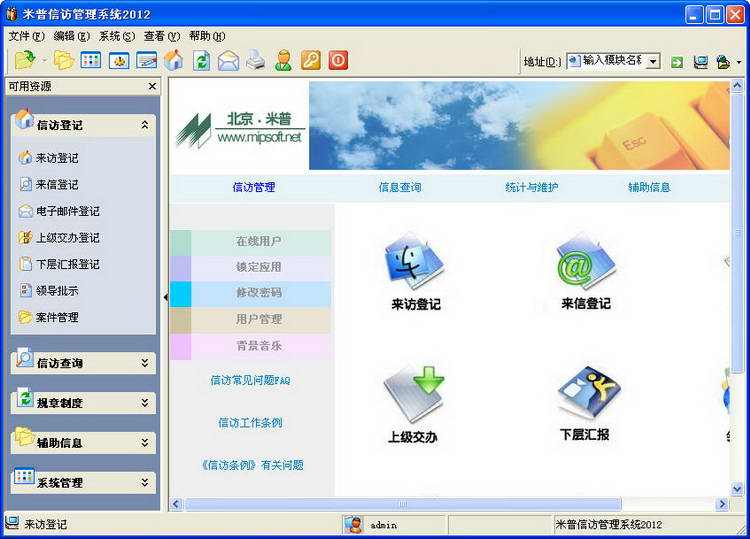Switch to the 信访管理 tab
The width and height of the screenshot is (750, 539).
click(x=254, y=187)
